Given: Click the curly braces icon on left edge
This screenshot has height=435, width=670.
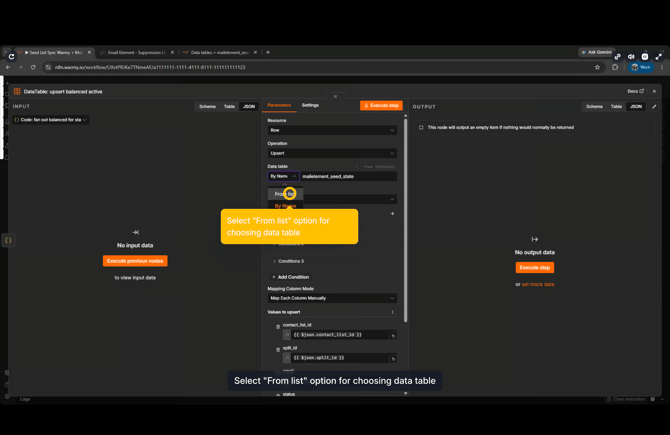Looking at the screenshot, I should (8, 240).
